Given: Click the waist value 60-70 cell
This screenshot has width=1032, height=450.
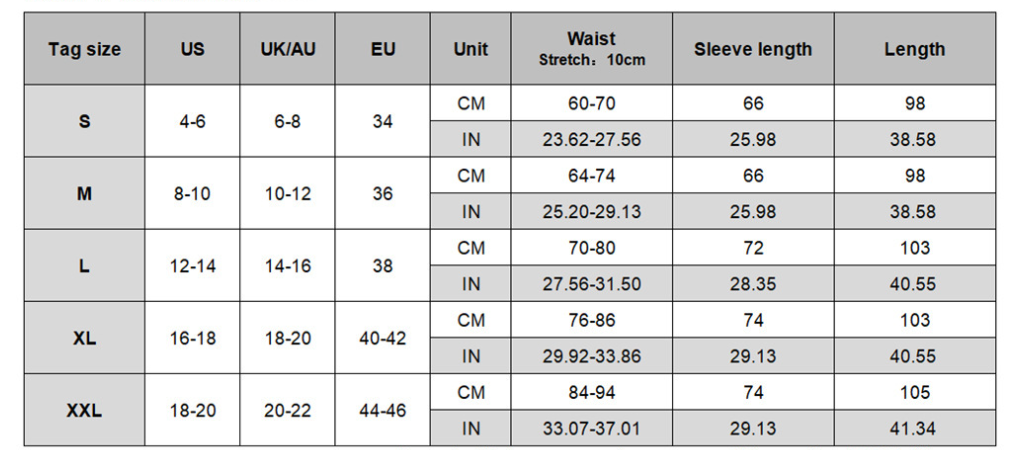Looking at the screenshot, I should pos(591,103).
